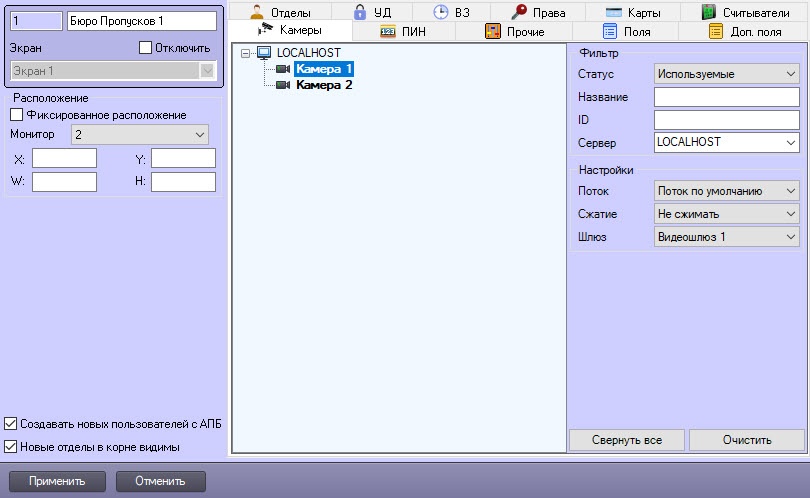Open the ПИН tab
The height and width of the screenshot is (498, 810).
click(404, 32)
